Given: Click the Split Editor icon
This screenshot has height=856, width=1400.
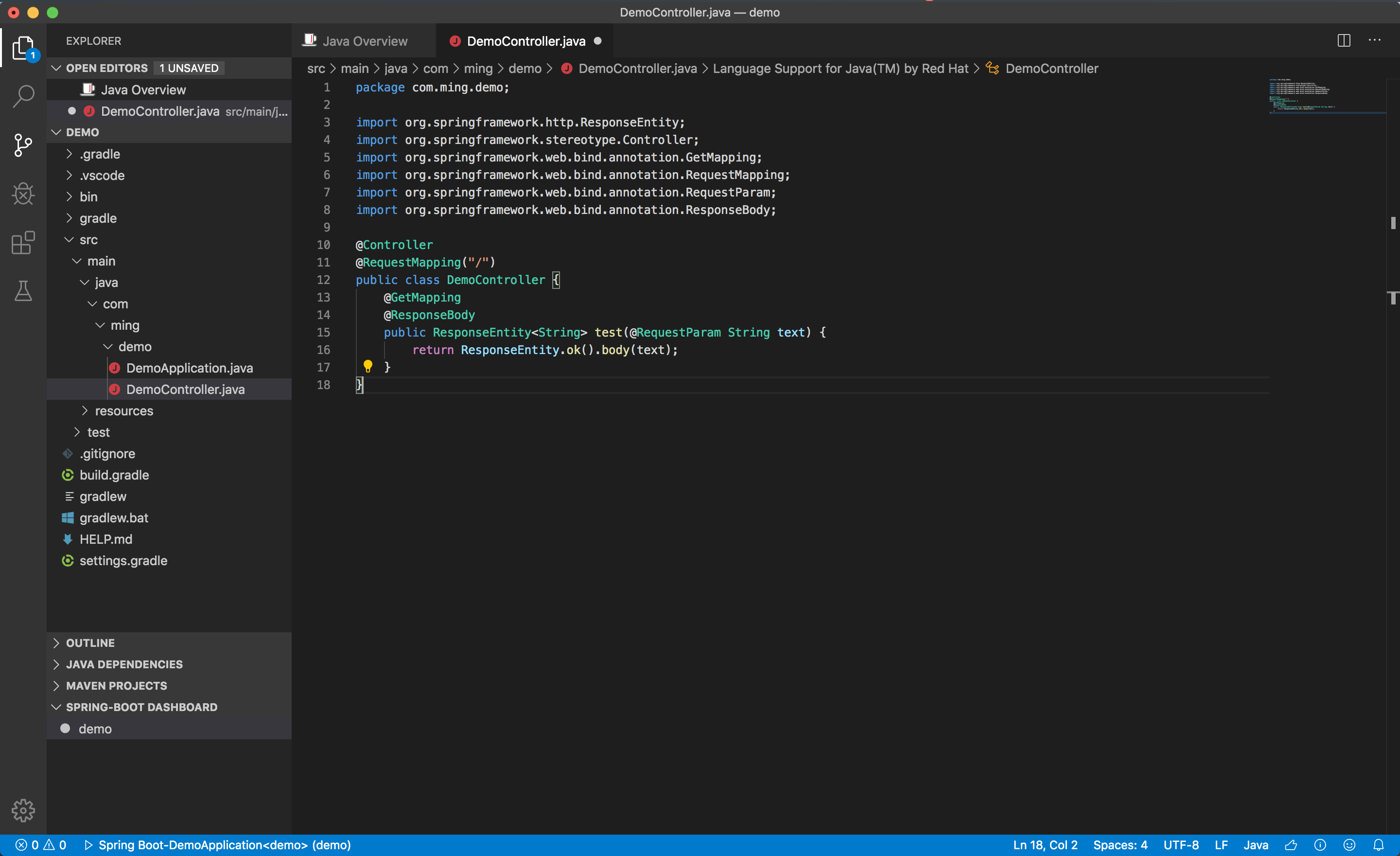Looking at the screenshot, I should click(1344, 40).
